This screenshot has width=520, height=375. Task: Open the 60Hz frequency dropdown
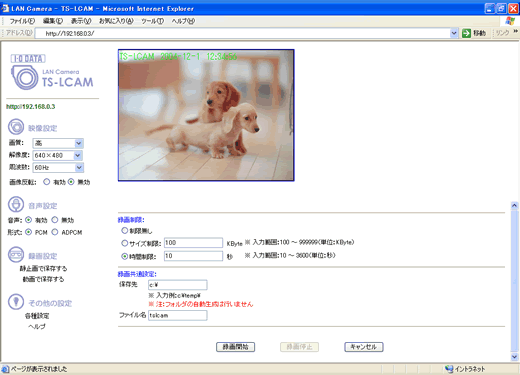pos(58,167)
